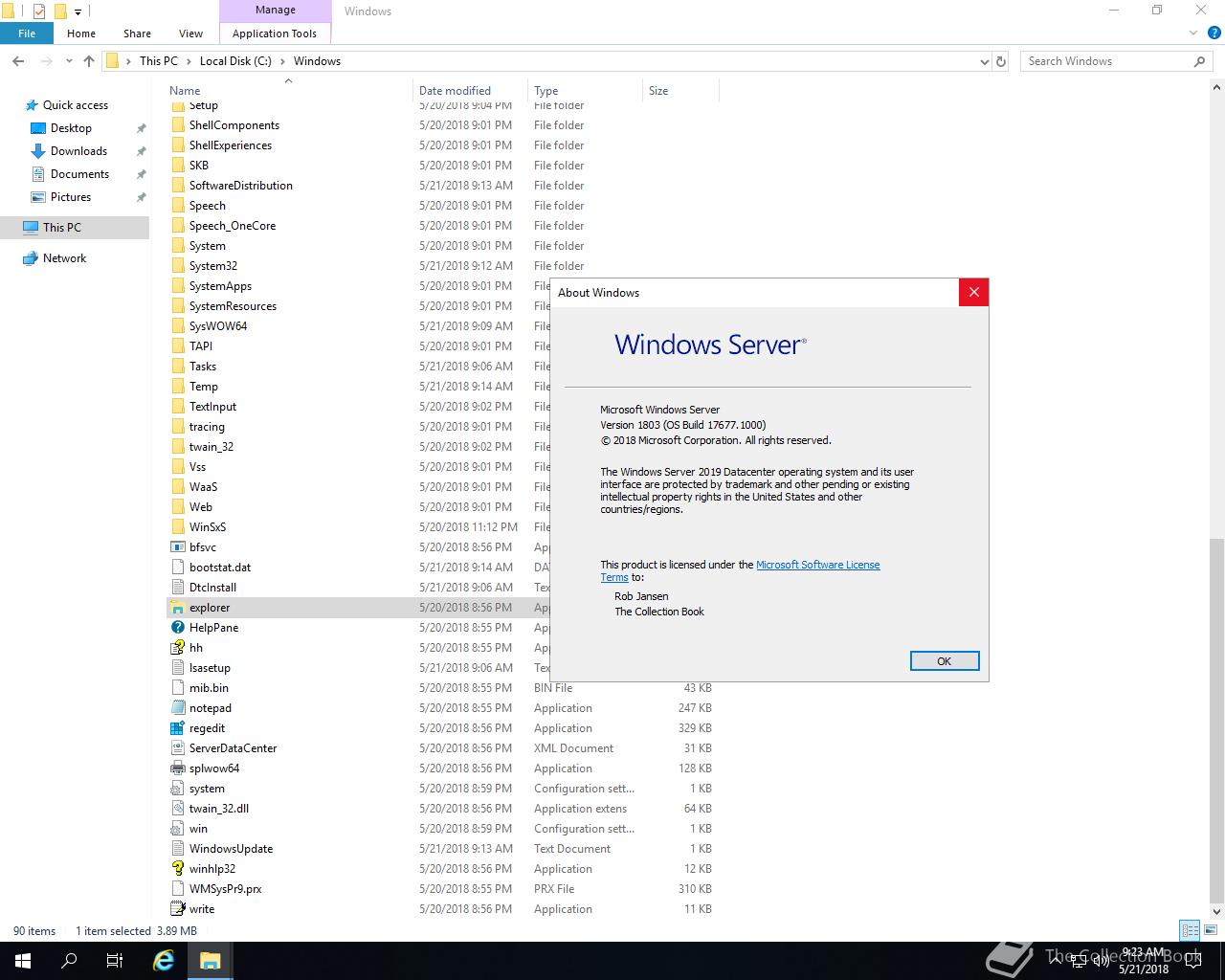Select the SoftwareDistribution folder row
Screen dimensions: 1225x980
click(x=442, y=186)
